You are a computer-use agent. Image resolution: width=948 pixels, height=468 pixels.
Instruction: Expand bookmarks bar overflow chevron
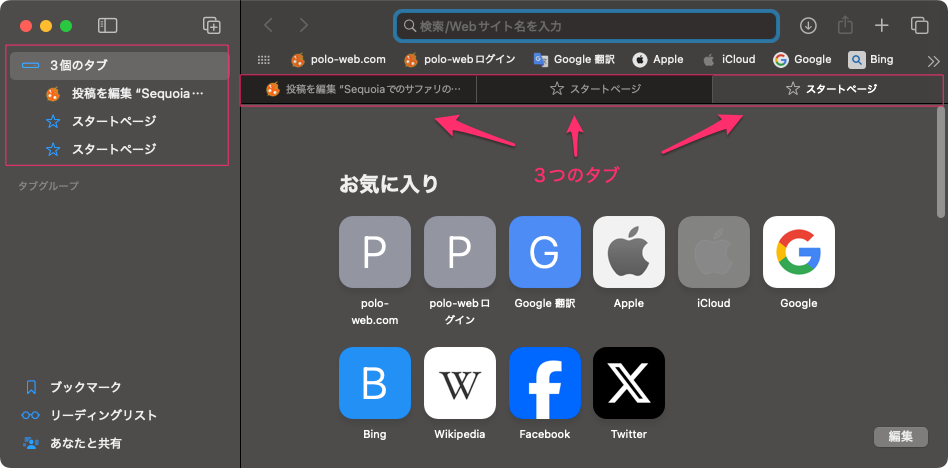pos(933,60)
